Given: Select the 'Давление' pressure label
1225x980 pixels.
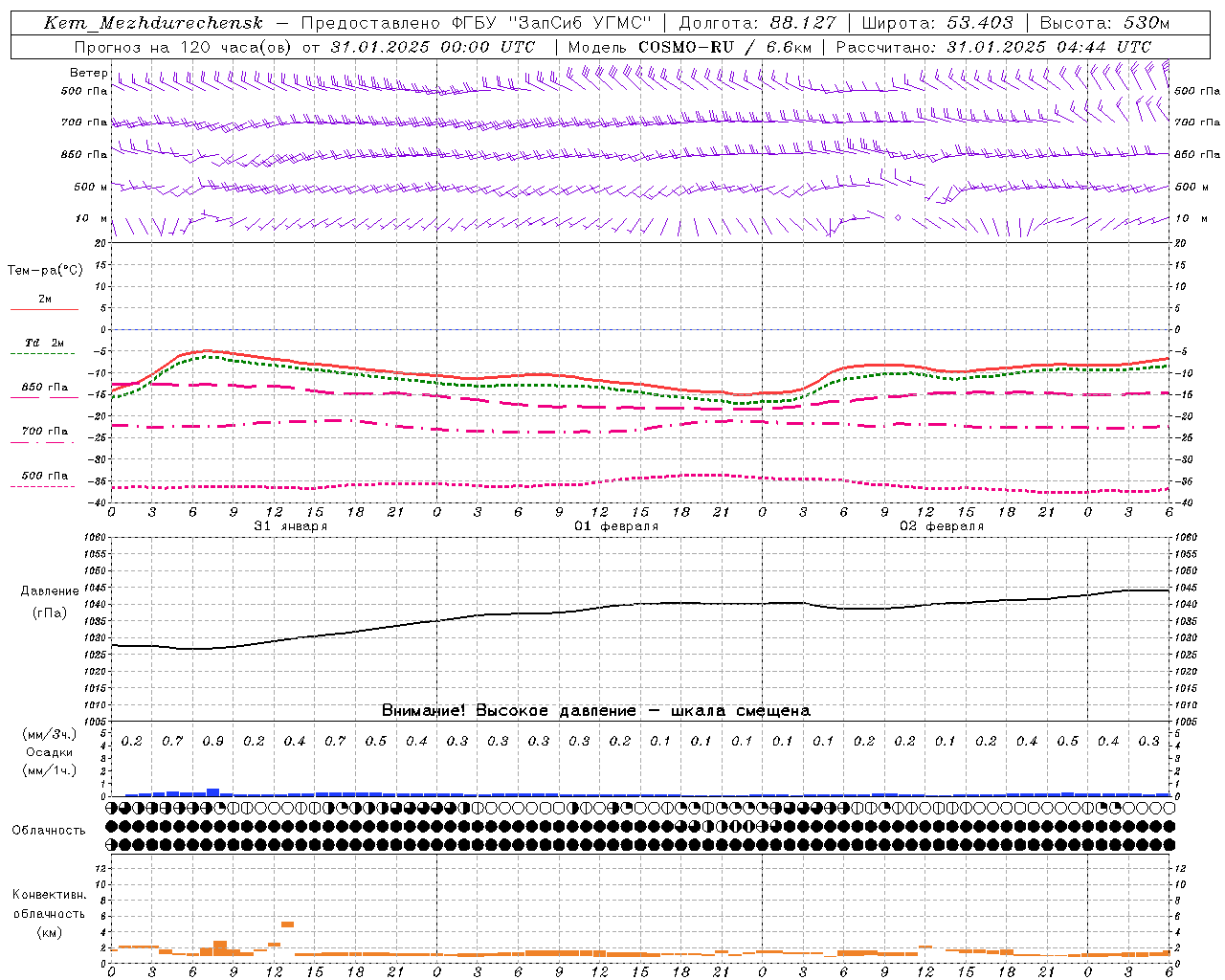Looking at the screenshot, I should (x=50, y=591).
